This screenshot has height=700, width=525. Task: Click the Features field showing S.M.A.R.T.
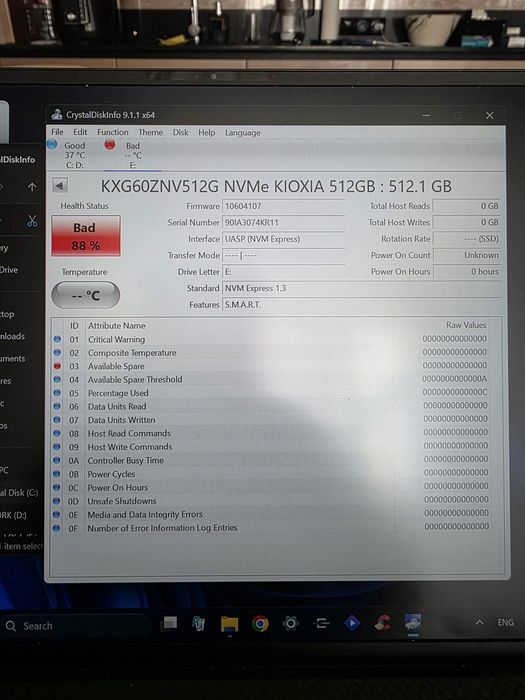tap(362, 305)
